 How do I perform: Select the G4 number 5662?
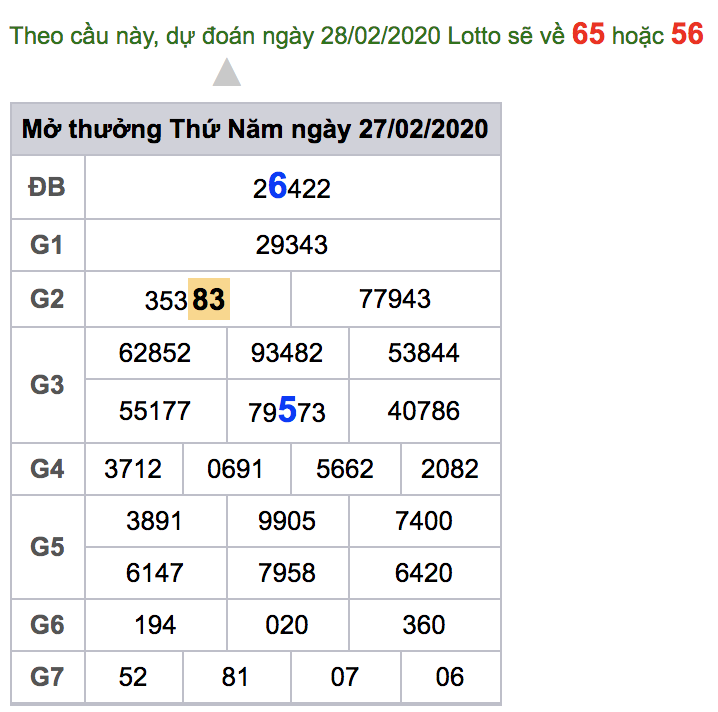click(345, 469)
